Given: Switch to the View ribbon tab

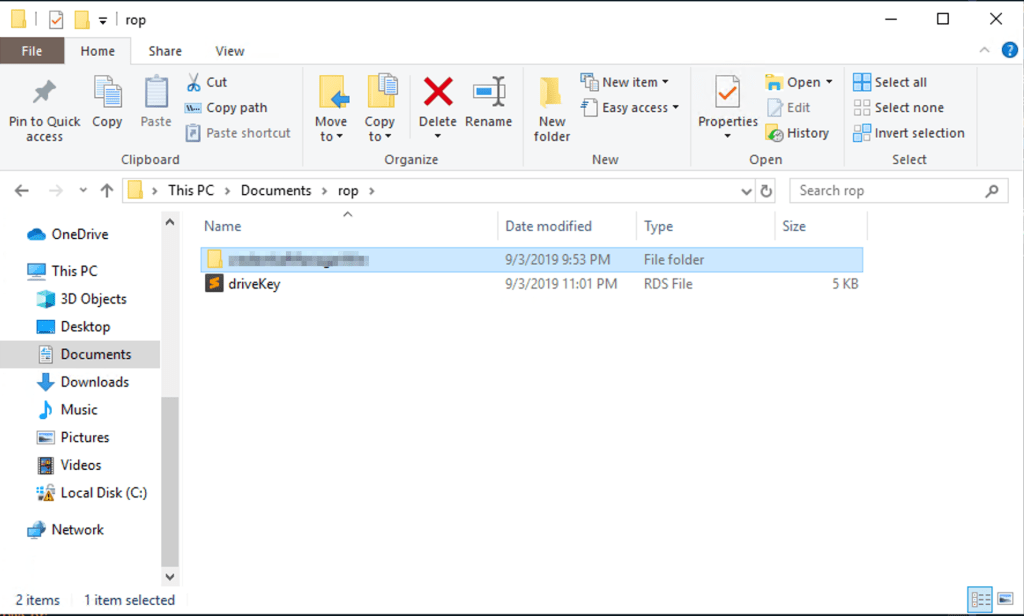Looking at the screenshot, I should [229, 51].
